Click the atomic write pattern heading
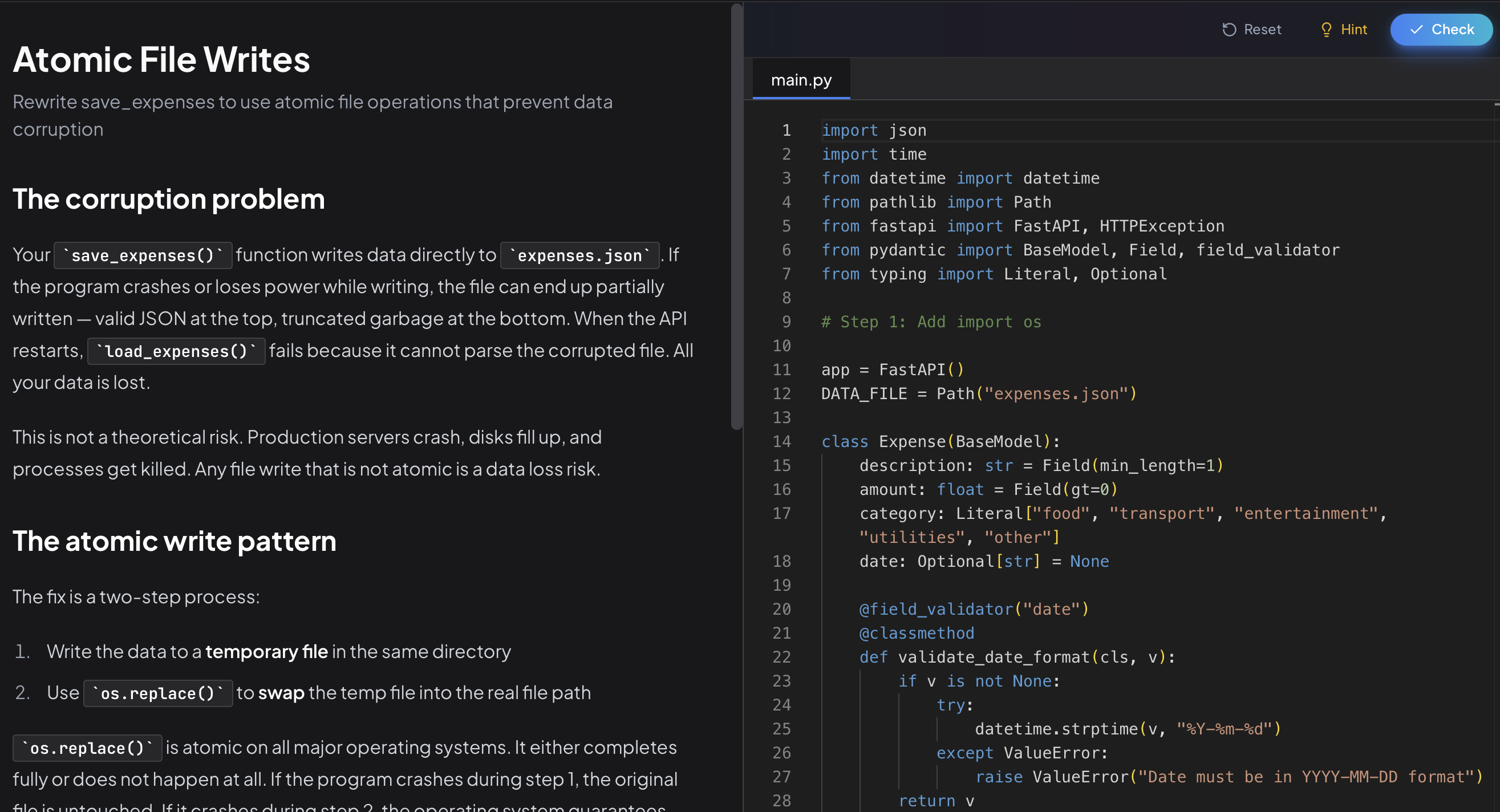 click(175, 541)
